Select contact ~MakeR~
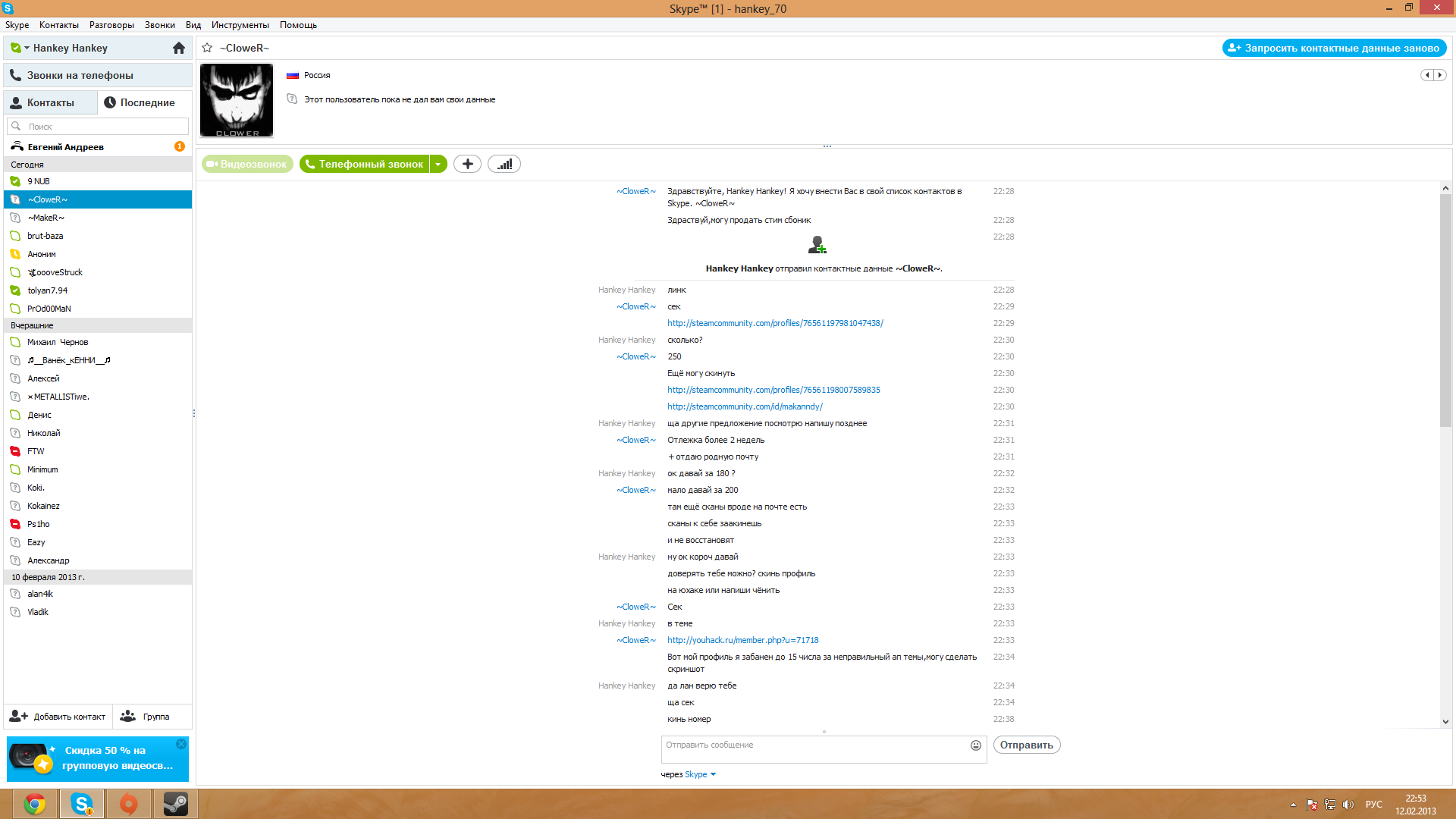 click(x=98, y=218)
